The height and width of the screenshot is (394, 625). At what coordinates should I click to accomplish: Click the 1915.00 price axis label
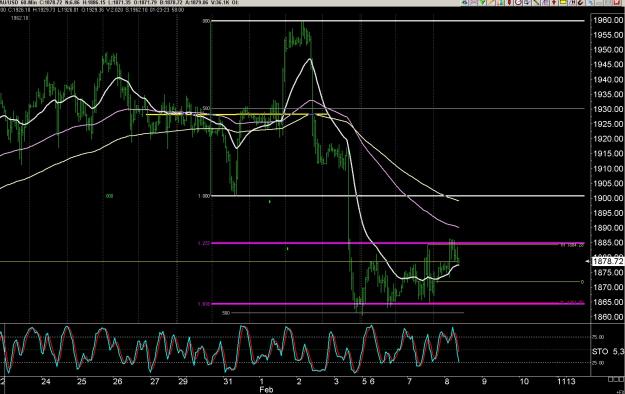(607, 154)
